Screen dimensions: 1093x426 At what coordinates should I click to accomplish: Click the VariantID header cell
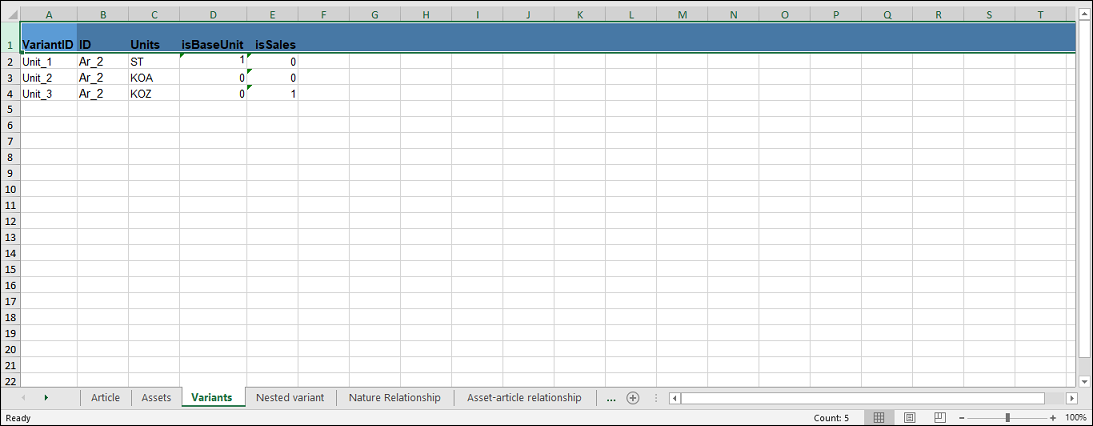[x=49, y=37]
